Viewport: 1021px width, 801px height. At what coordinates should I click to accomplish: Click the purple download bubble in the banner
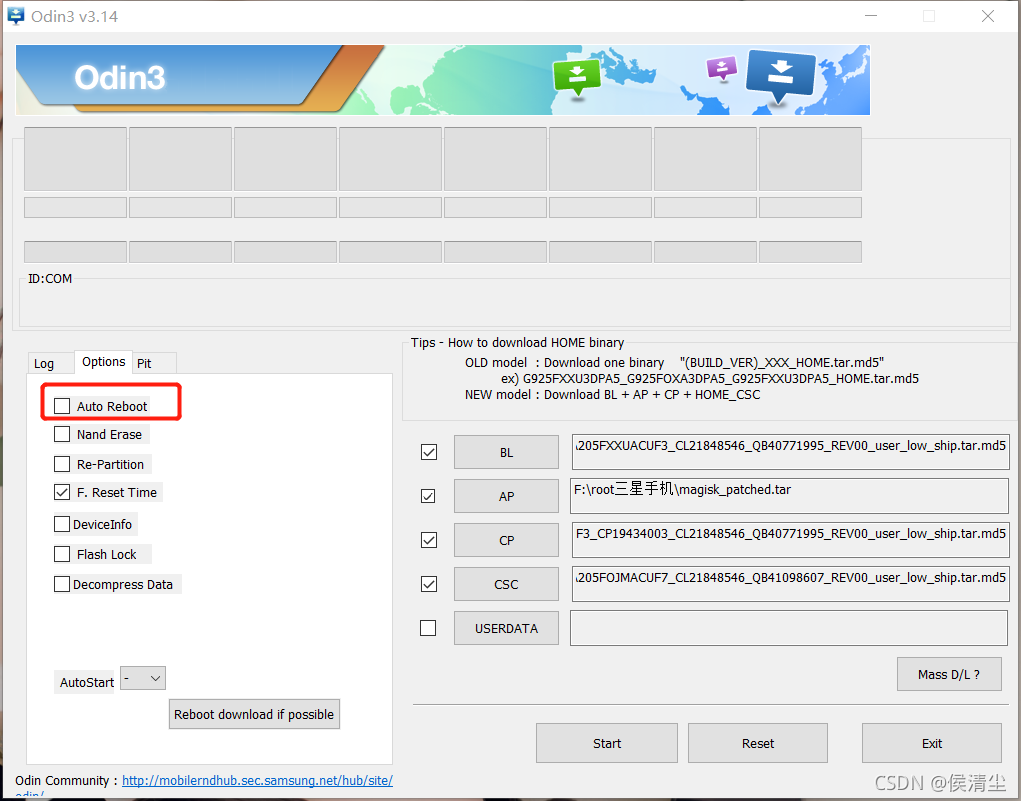721,68
